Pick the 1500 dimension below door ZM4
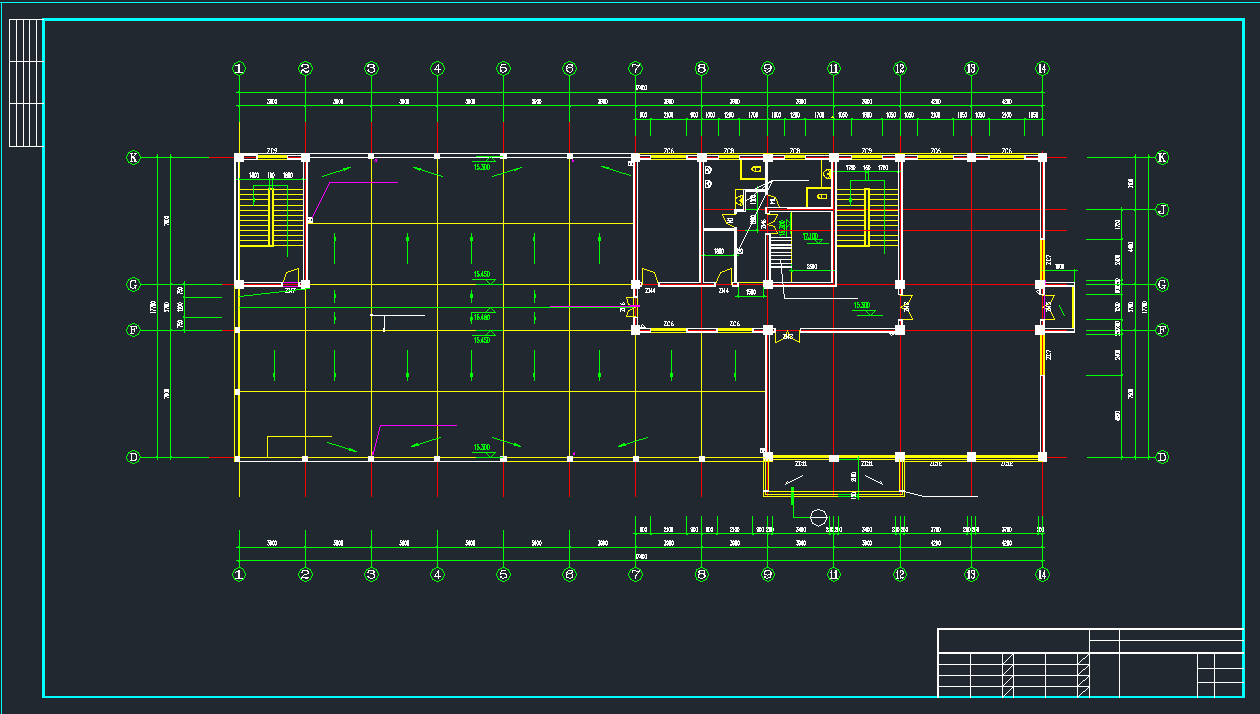 coord(750,292)
